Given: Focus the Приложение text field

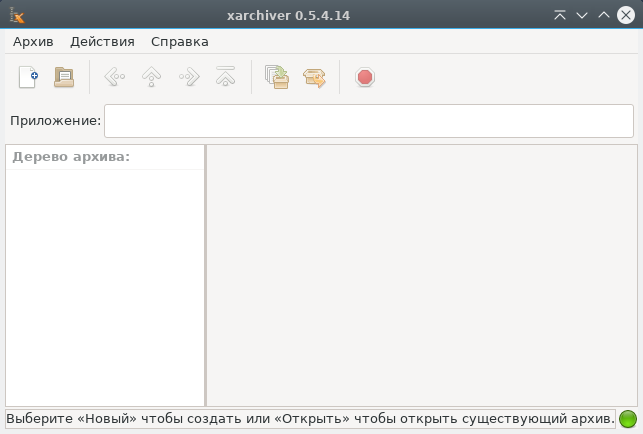Looking at the screenshot, I should tap(368, 121).
